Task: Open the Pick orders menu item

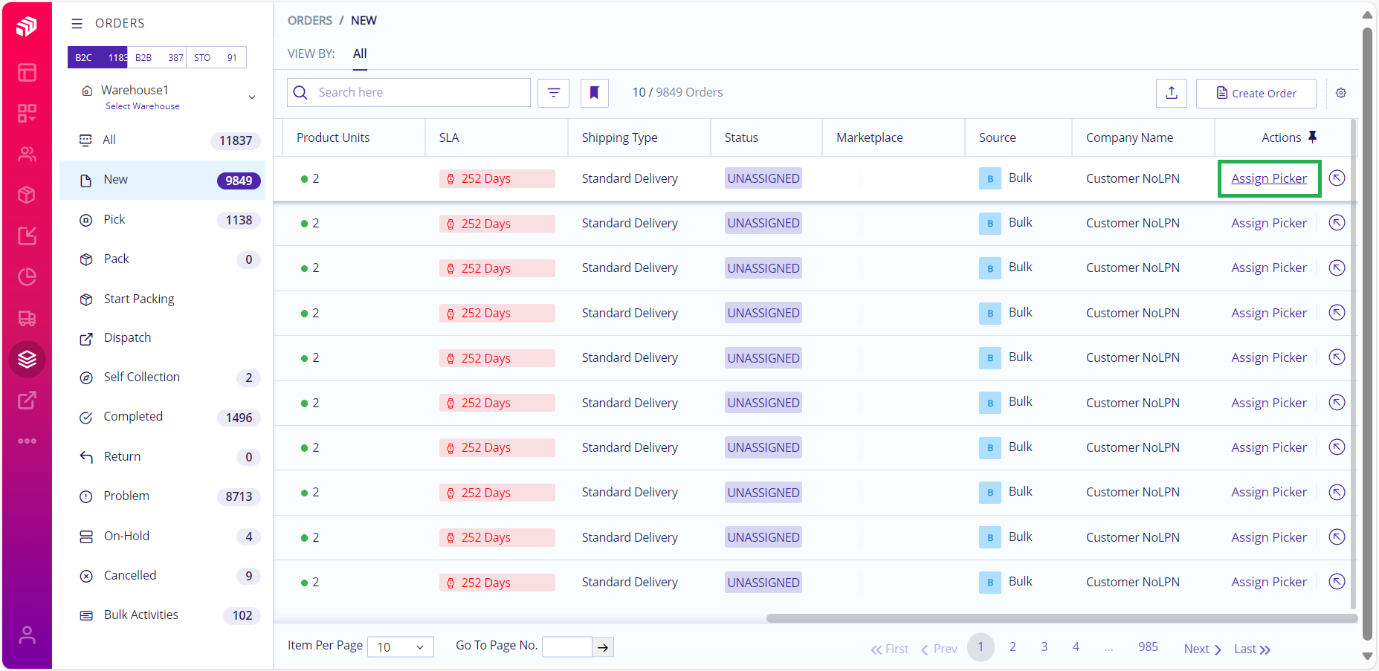Action: coord(163,219)
